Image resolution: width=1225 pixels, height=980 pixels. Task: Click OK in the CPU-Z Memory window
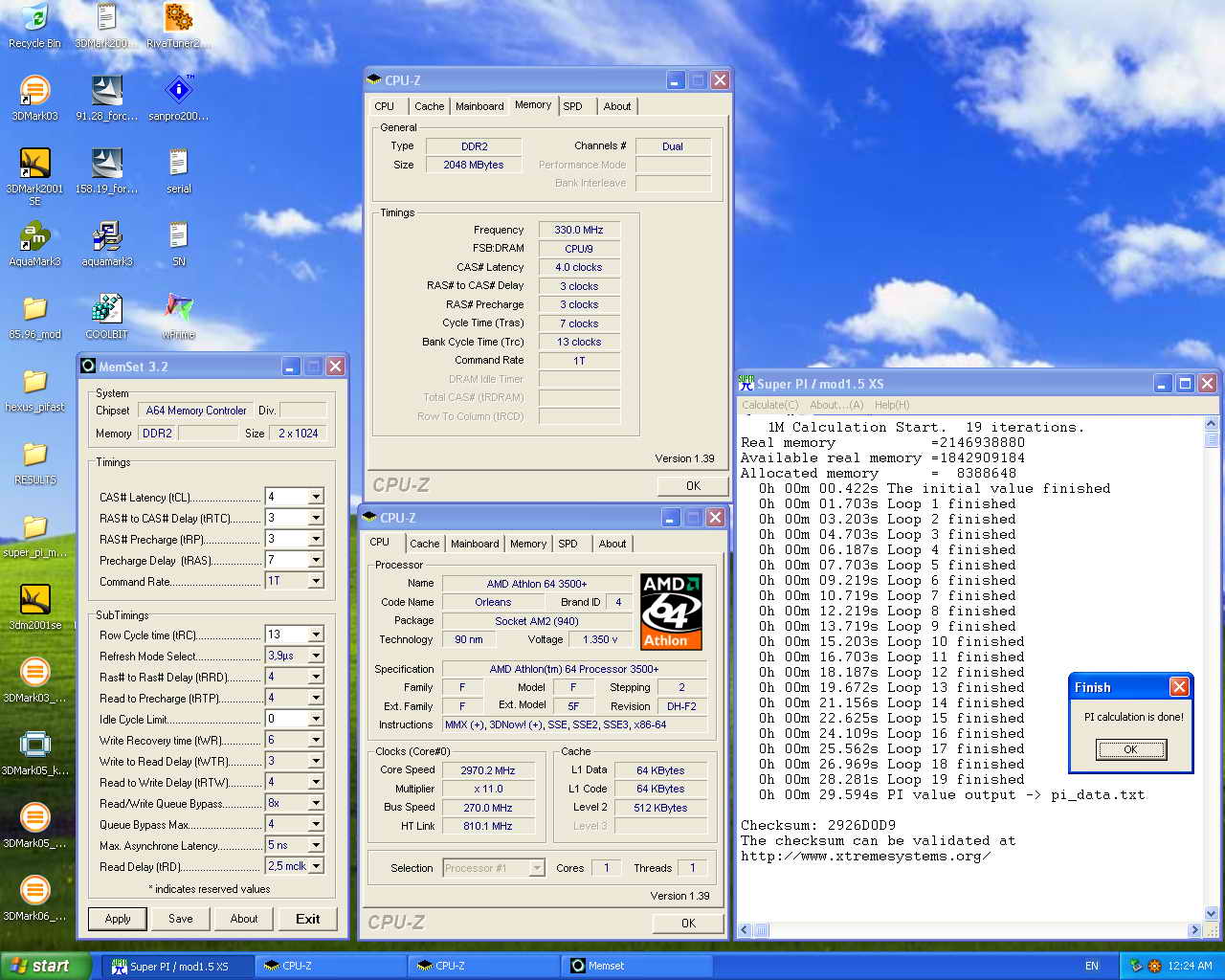click(x=693, y=485)
